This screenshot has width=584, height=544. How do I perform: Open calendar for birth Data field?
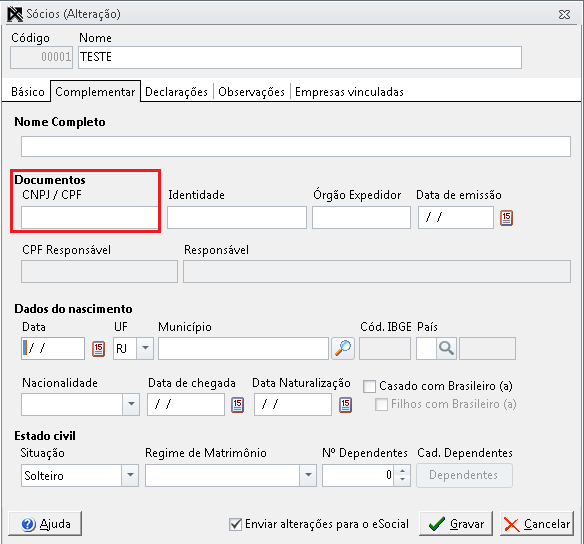pos(98,349)
